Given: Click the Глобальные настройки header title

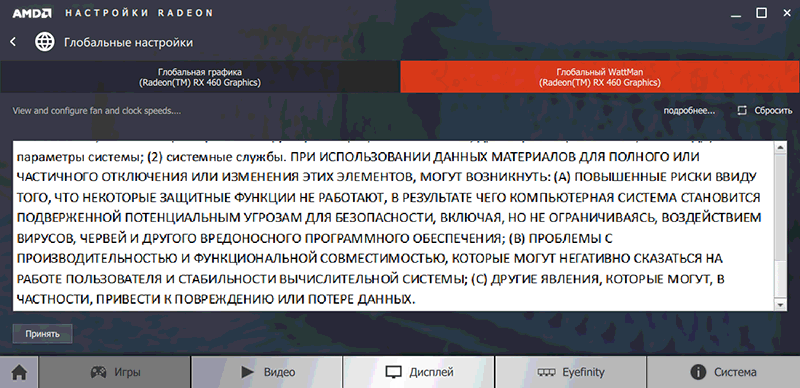Looking at the screenshot, I should (129, 42).
